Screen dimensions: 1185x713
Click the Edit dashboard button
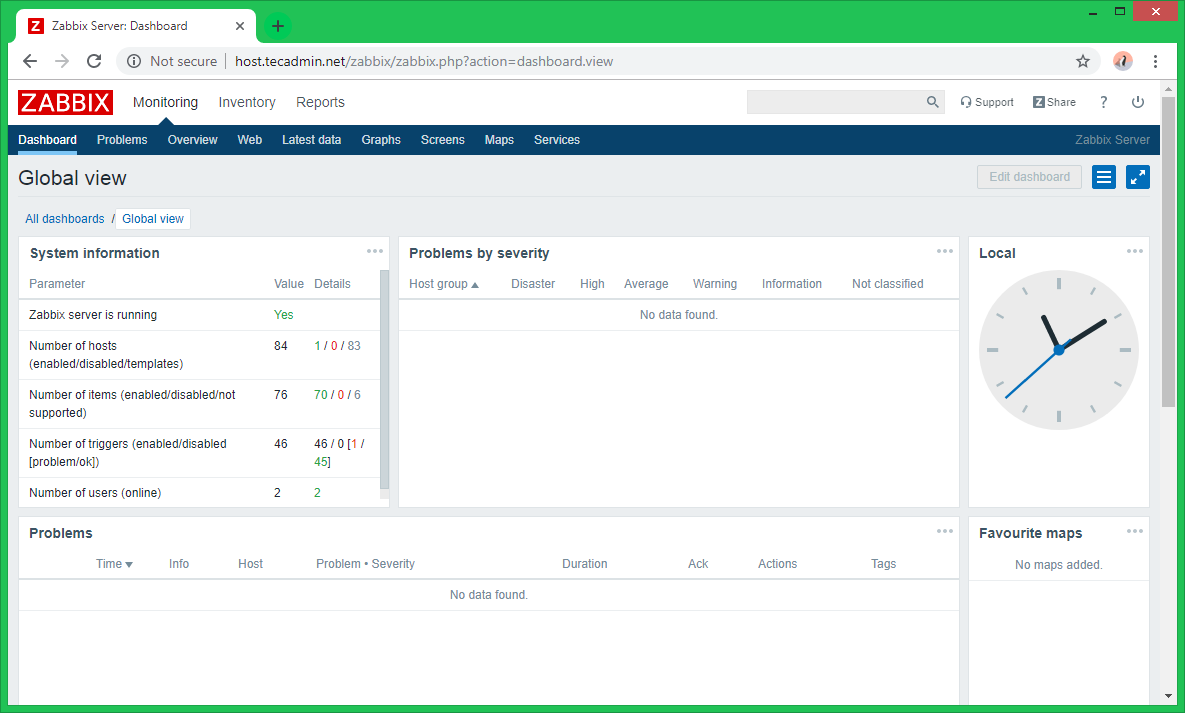coord(1029,177)
